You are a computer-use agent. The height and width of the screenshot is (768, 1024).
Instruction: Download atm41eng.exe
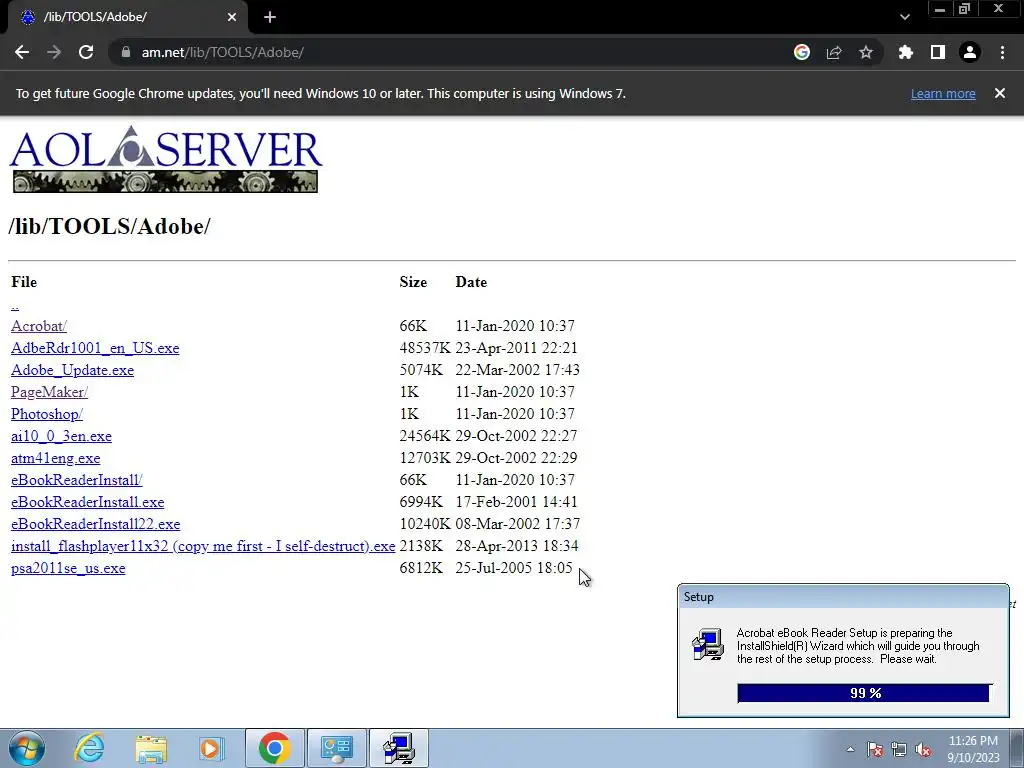click(56, 458)
